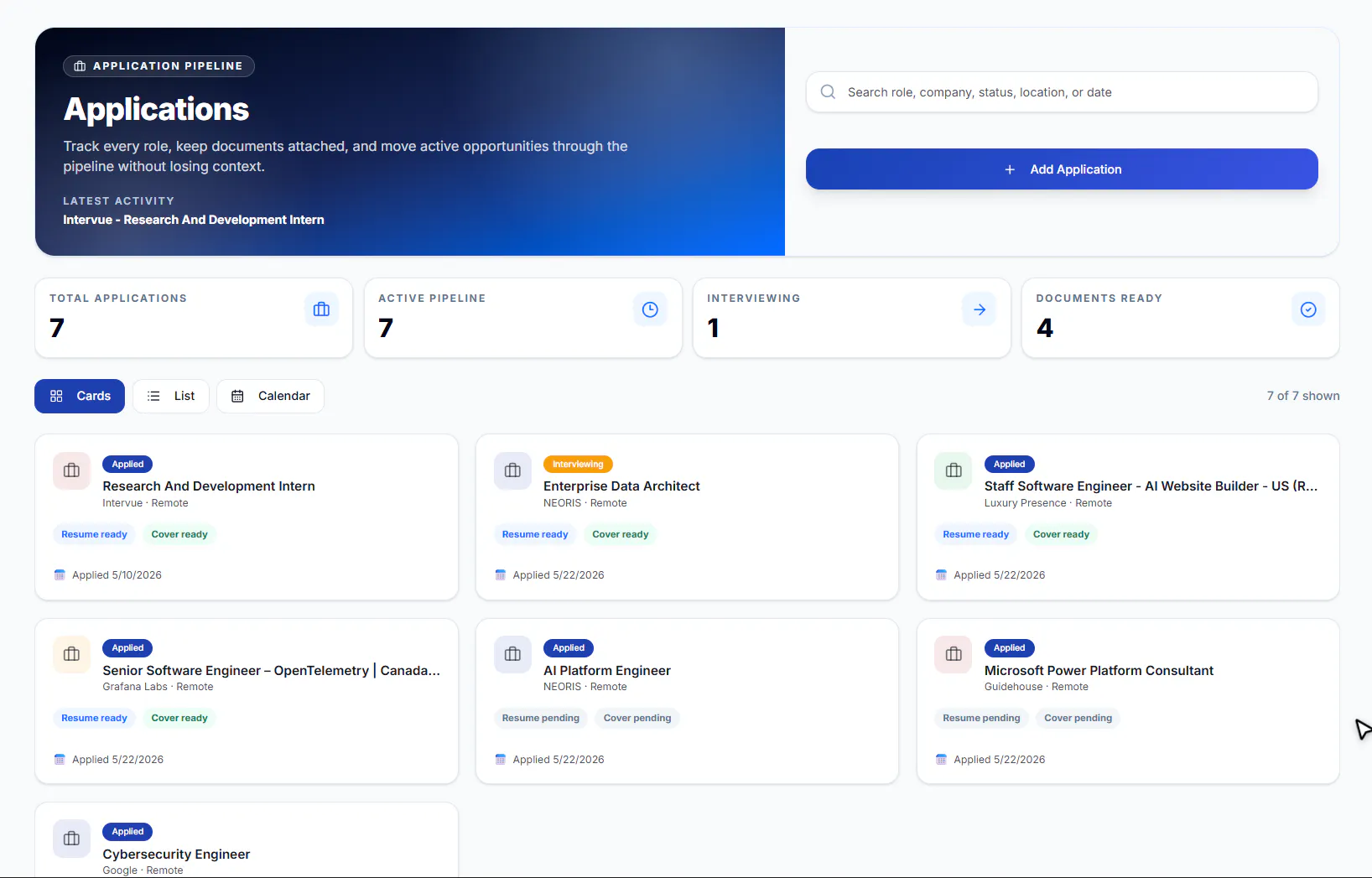Click Applied badge on Microsoft Power Platform Consultant
This screenshot has height=878, width=1372.
click(x=1010, y=648)
